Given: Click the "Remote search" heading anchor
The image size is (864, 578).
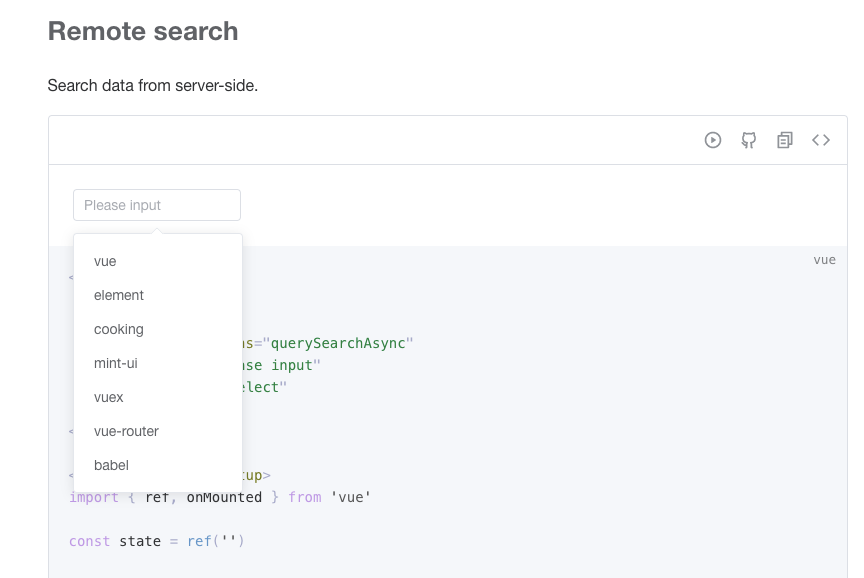Looking at the screenshot, I should click(x=143, y=31).
